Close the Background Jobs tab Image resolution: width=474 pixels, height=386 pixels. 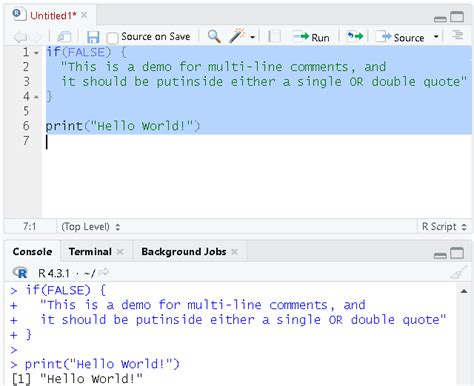234,252
